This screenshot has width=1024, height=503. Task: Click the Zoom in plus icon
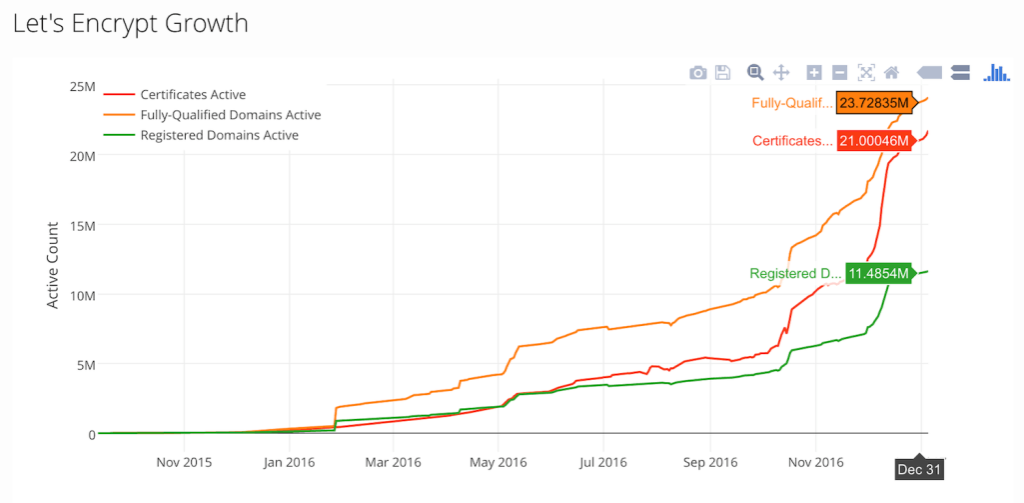pyautogui.click(x=814, y=72)
